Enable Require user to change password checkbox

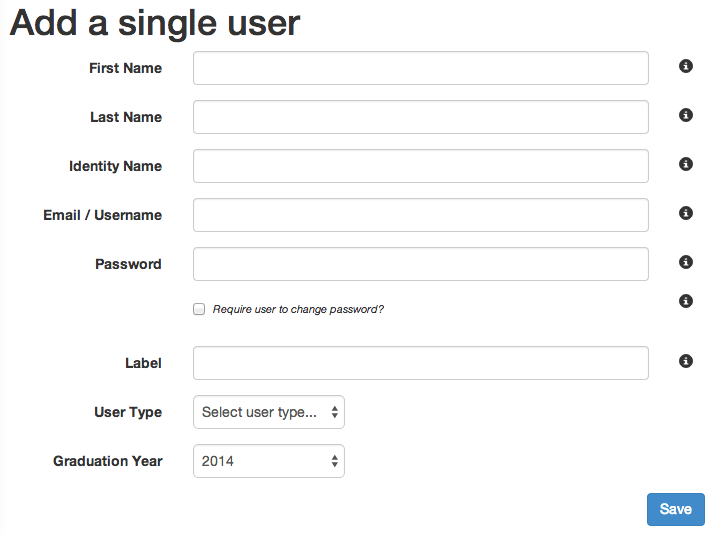pyautogui.click(x=199, y=309)
